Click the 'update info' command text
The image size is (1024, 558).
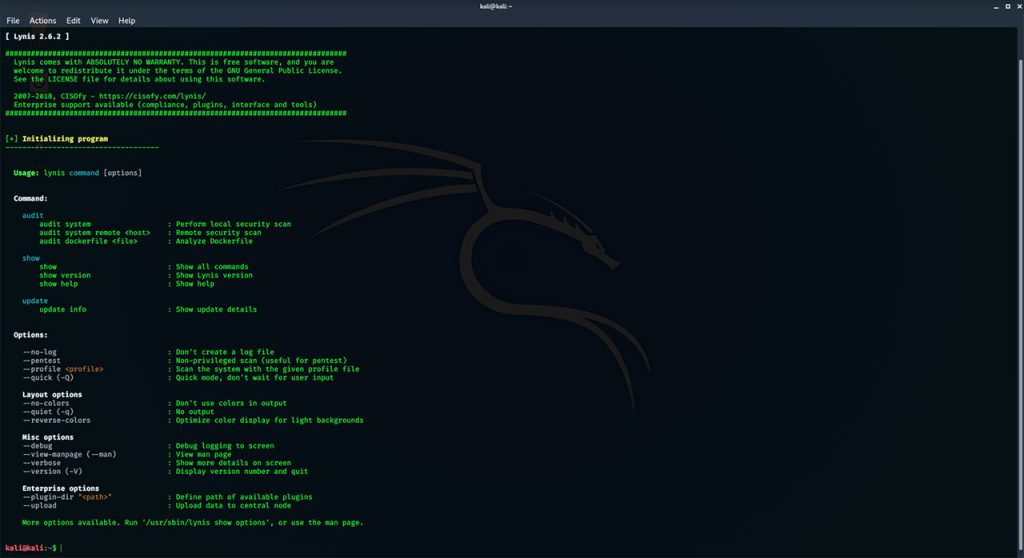(x=63, y=310)
